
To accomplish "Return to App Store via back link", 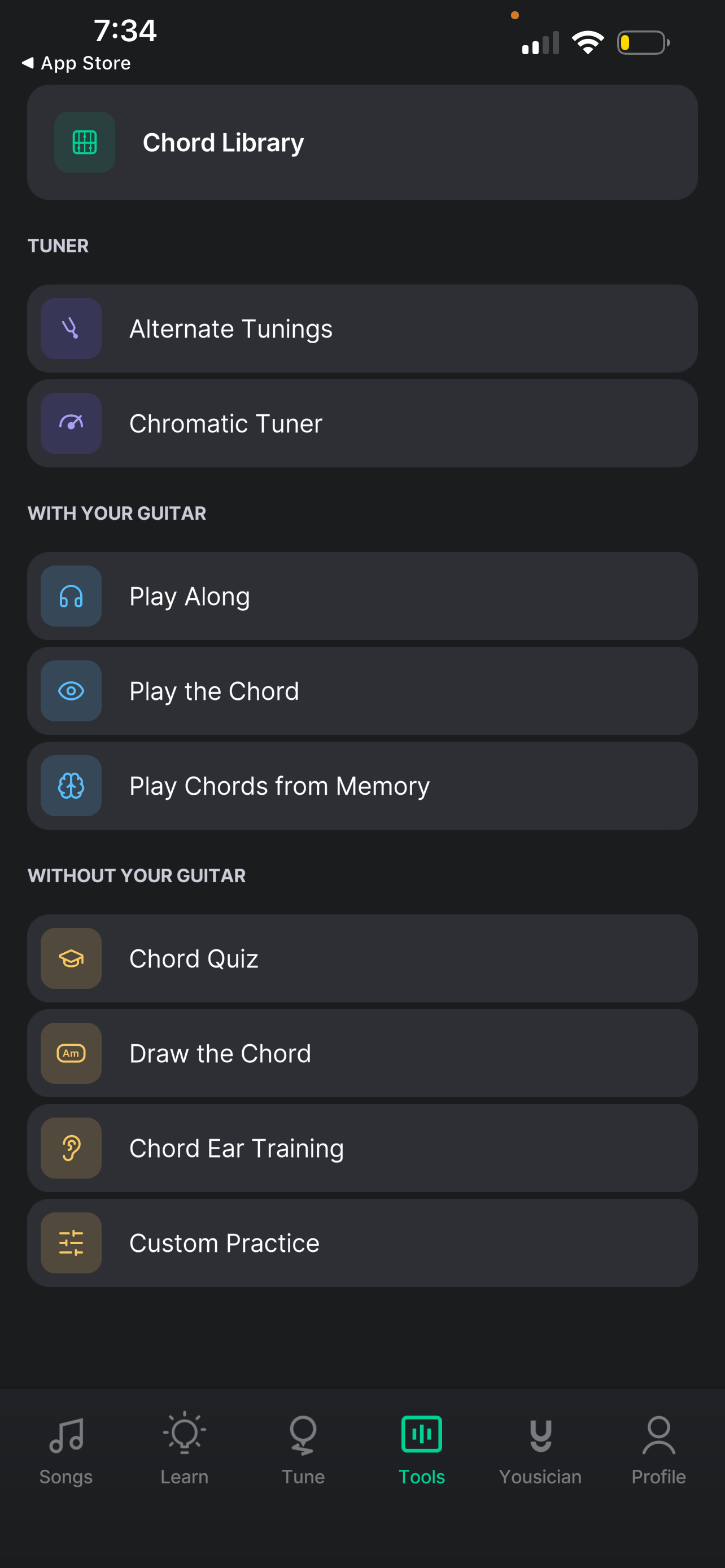I will pyautogui.click(x=76, y=63).
